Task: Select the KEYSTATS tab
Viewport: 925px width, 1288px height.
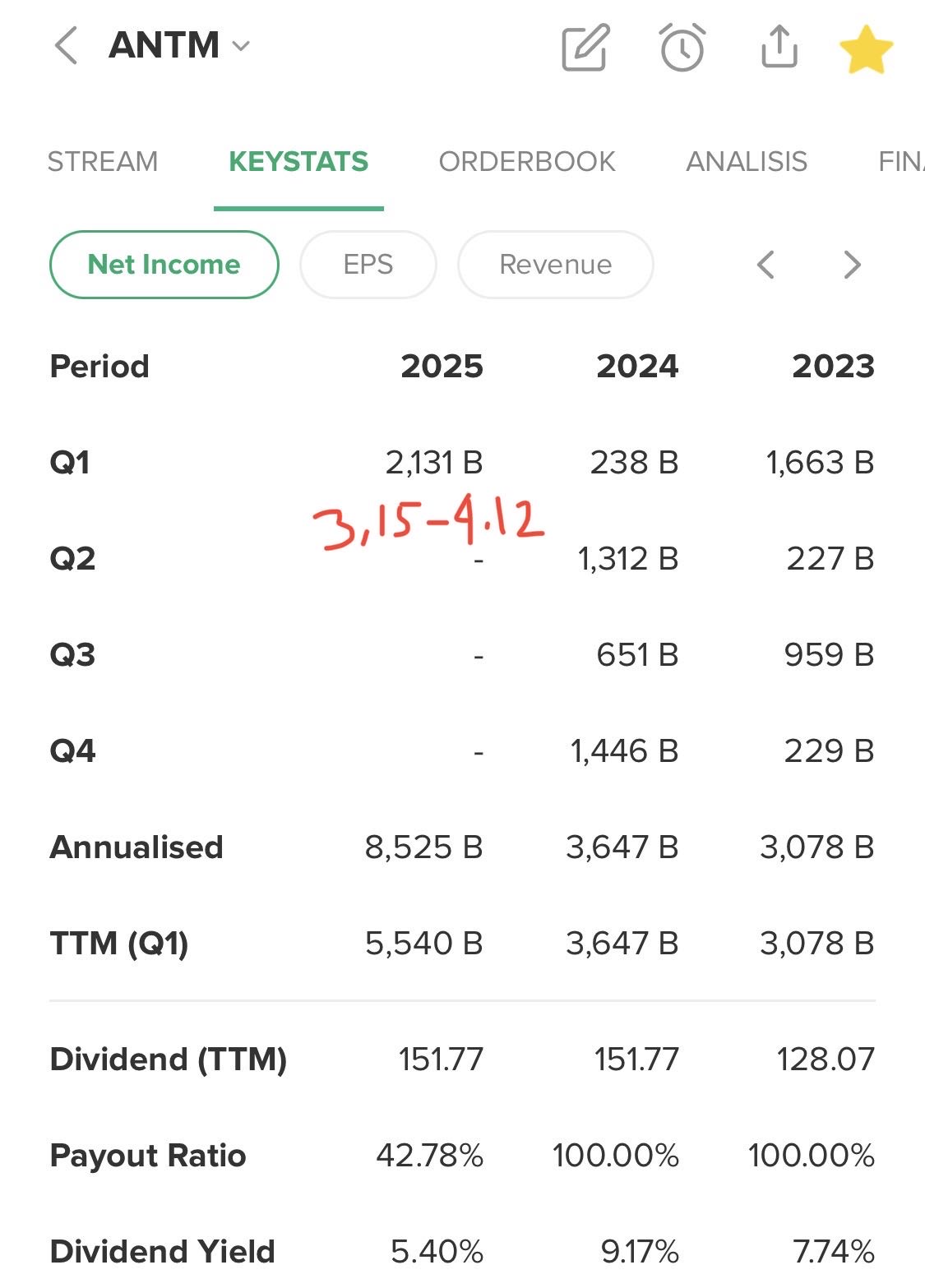Action: (x=298, y=162)
